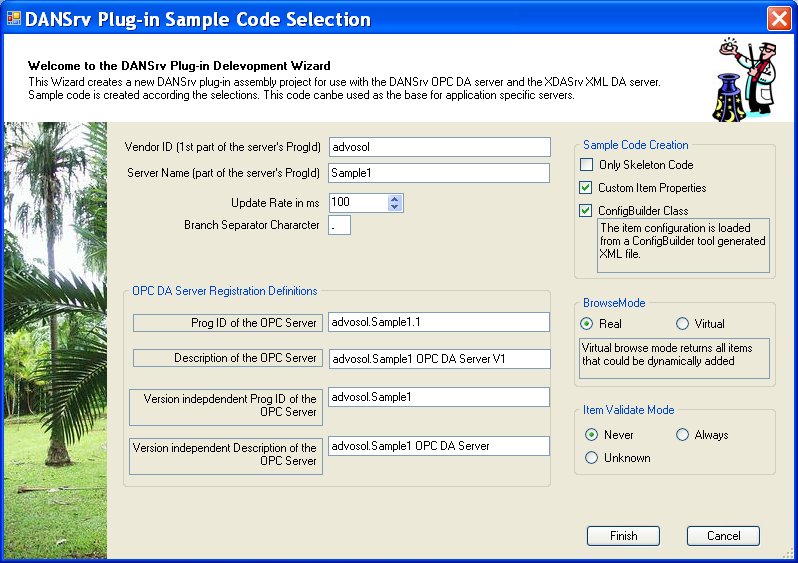Click the Description of the OPC Server label

228,358
